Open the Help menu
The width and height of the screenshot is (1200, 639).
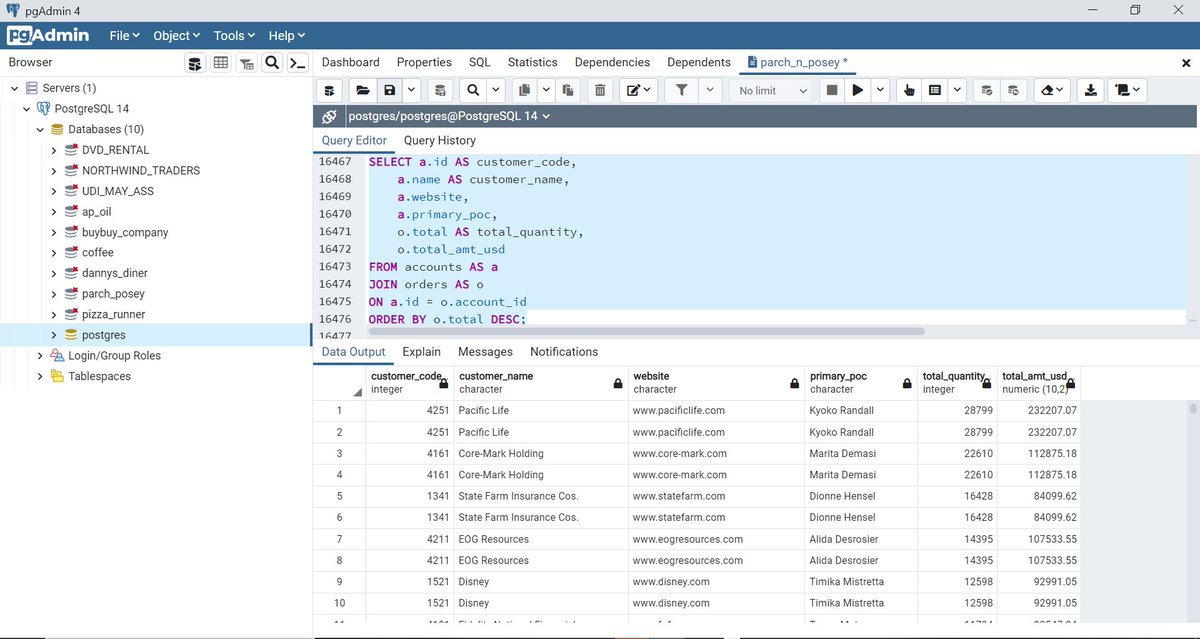(289, 35)
